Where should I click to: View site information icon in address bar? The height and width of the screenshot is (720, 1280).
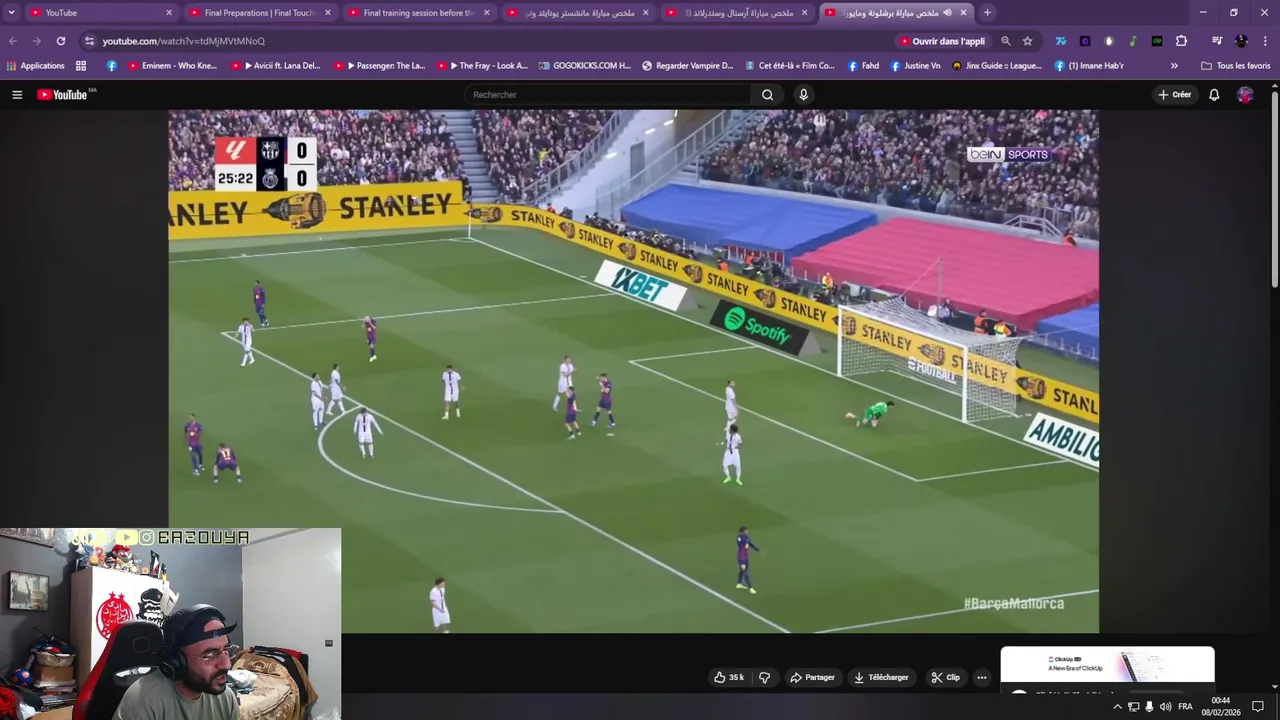click(x=89, y=41)
